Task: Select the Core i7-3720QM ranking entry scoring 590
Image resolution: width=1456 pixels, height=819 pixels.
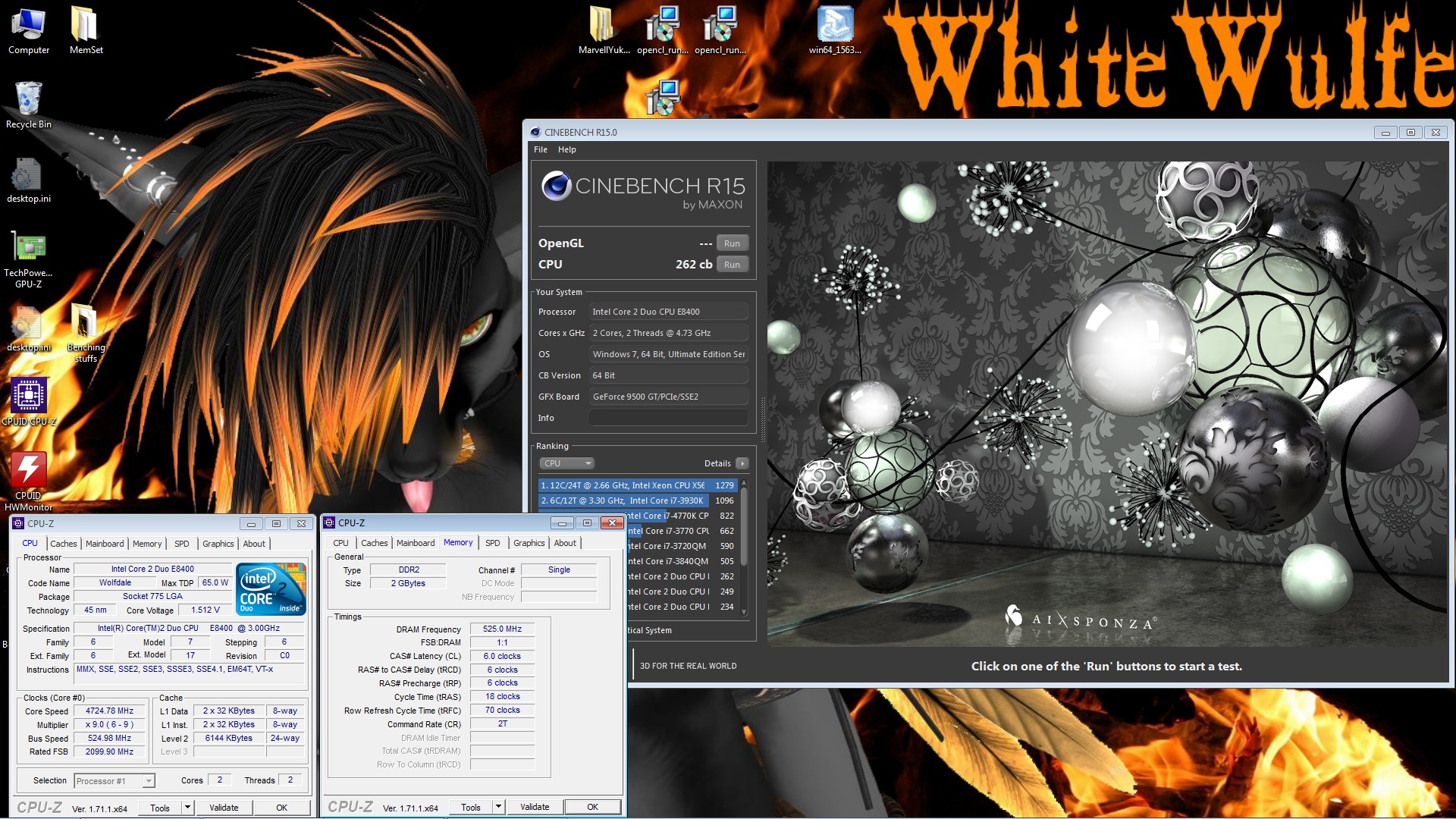Action: pyautogui.click(x=681, y=546)
